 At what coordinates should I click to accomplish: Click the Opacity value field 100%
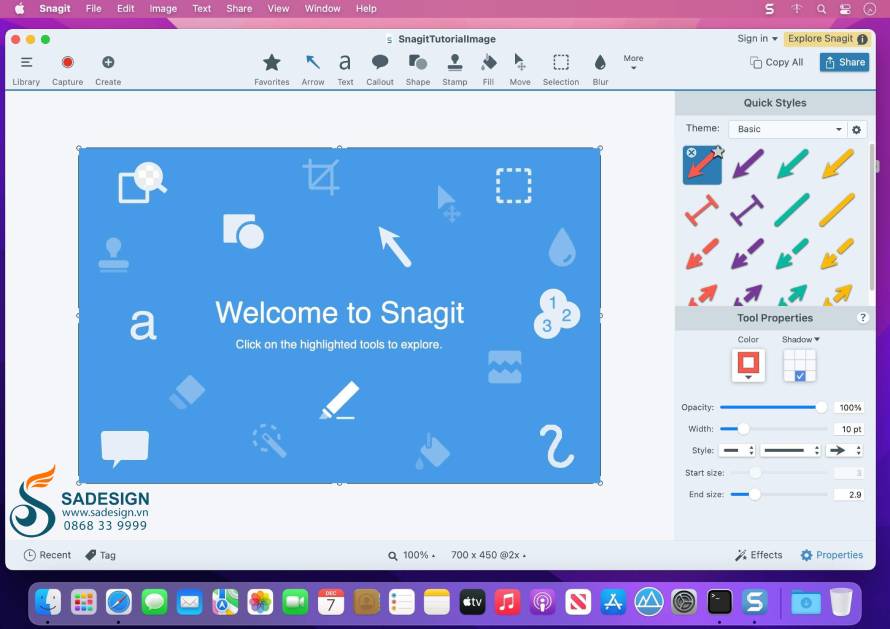pyautogui.click(x=849, y=408)
